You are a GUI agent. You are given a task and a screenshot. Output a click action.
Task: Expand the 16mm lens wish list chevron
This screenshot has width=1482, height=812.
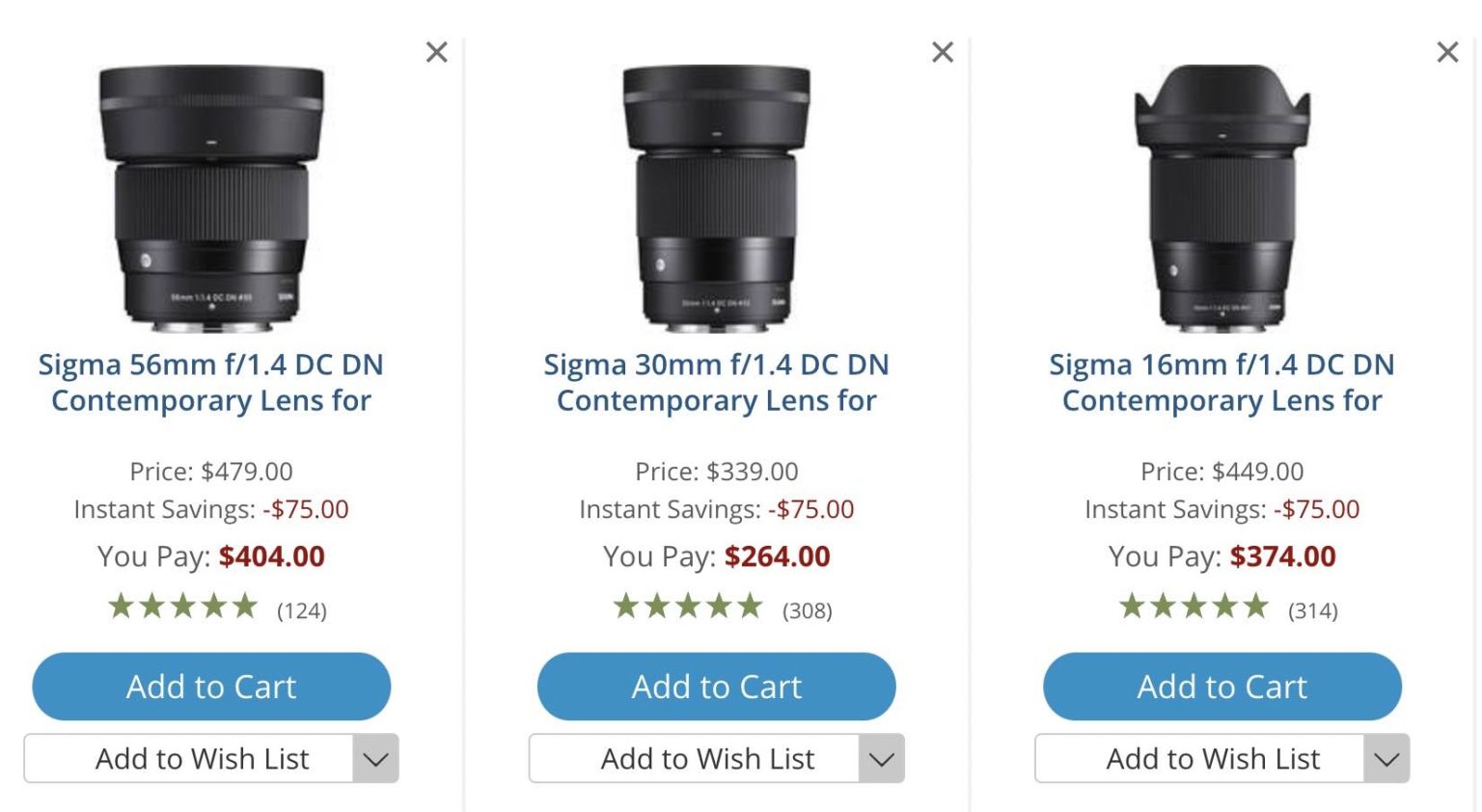(x=1386, y=759)
